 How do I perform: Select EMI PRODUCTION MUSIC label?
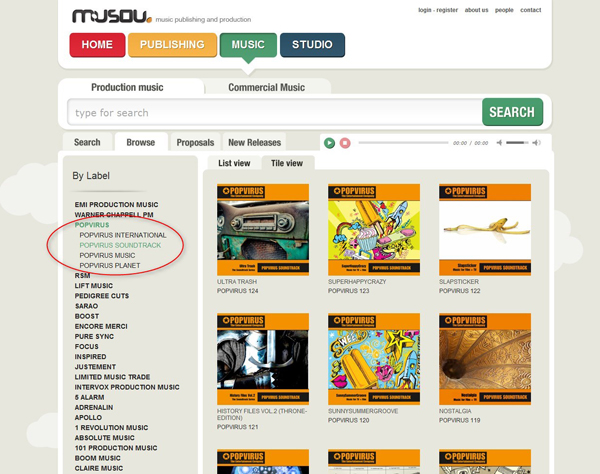116,205
